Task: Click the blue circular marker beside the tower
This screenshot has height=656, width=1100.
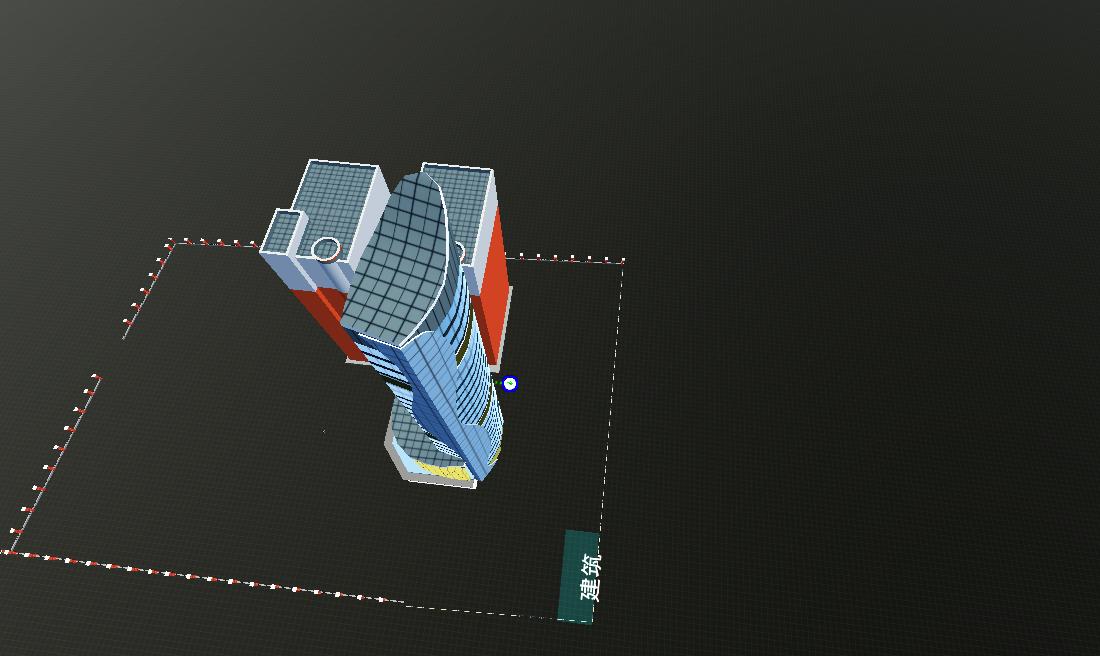Action: pos(510,384)
